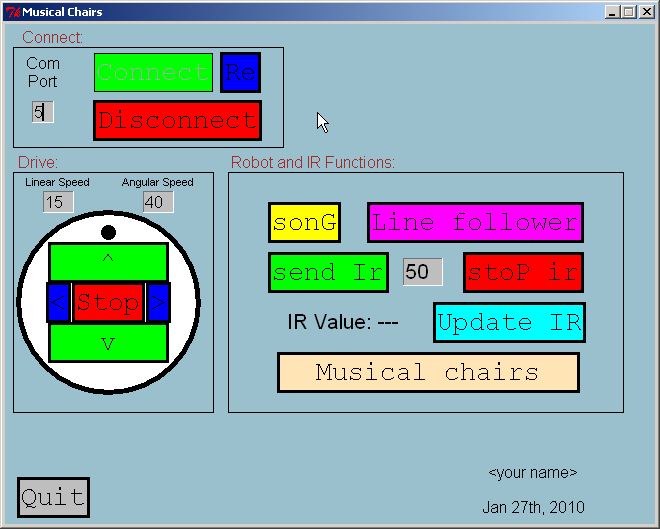Start the magenta Line follower button
The height and width of the screenshot is (529, 660).
pos(475,222)
